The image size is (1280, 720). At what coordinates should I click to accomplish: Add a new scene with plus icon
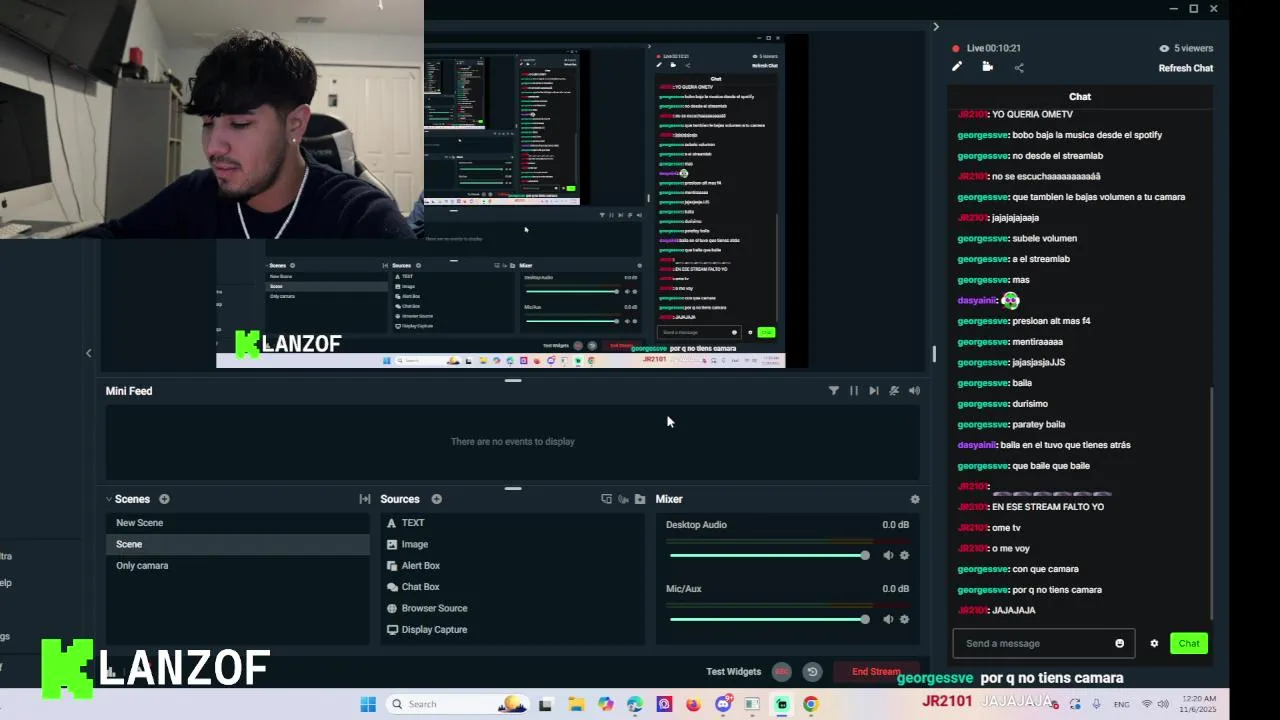tap(164, 499)
